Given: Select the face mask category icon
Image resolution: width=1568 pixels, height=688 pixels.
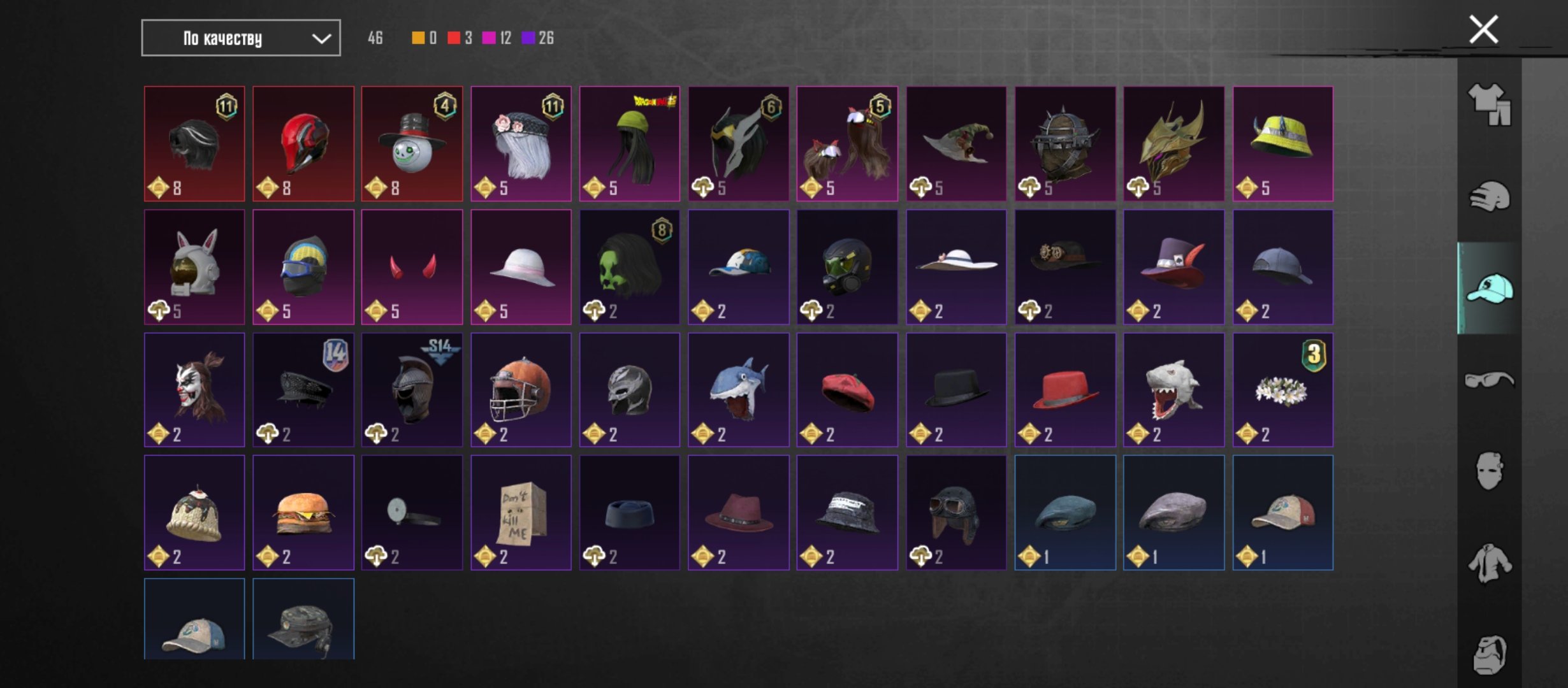Looking at the screenshot, I should tap(1489, 471).
